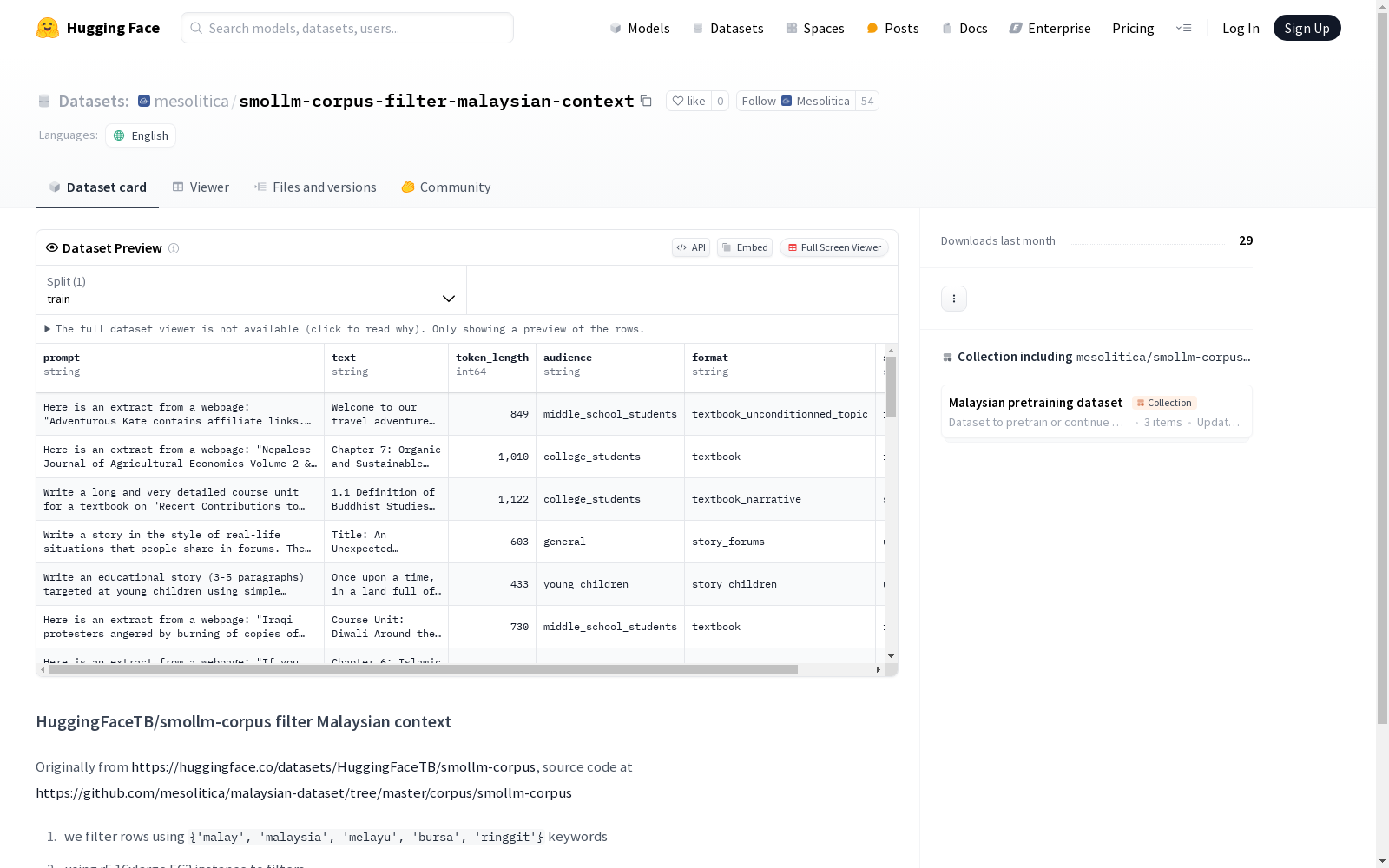This screenshot has width=1389, height=868.
Task: Click Log In
Action: point(1241,28)
